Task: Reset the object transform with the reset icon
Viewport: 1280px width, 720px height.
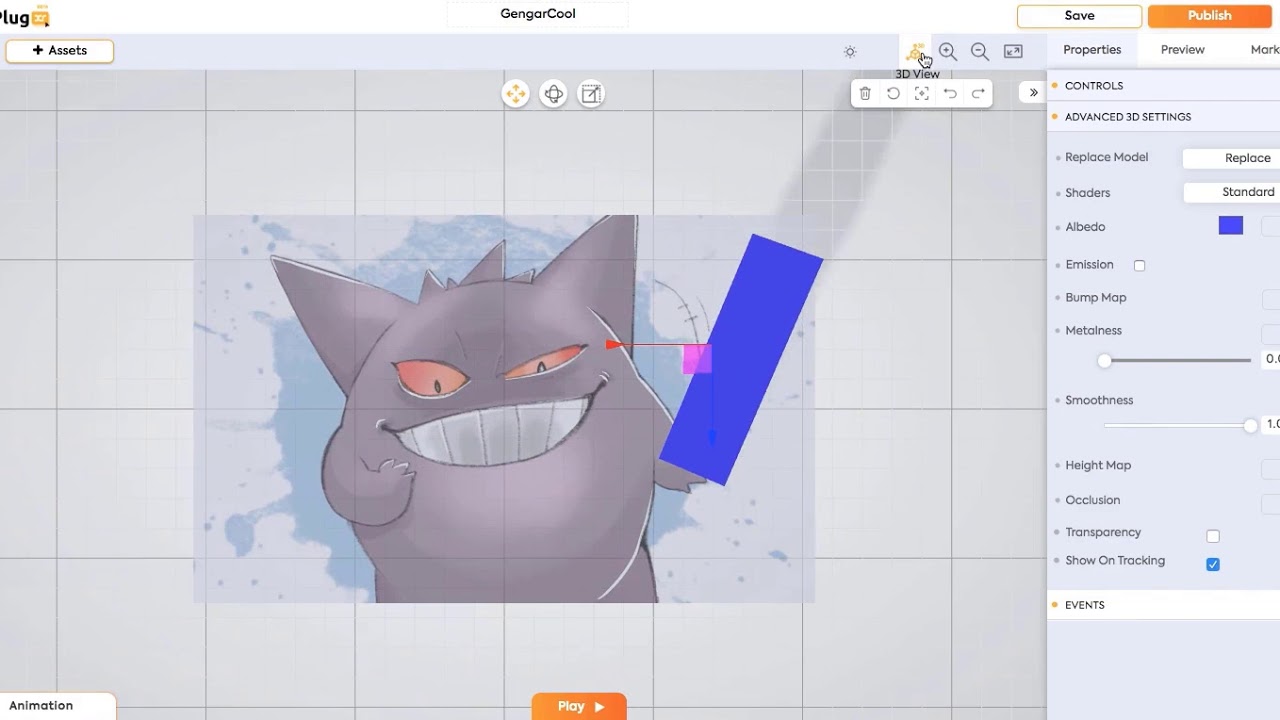Action: 893,93
